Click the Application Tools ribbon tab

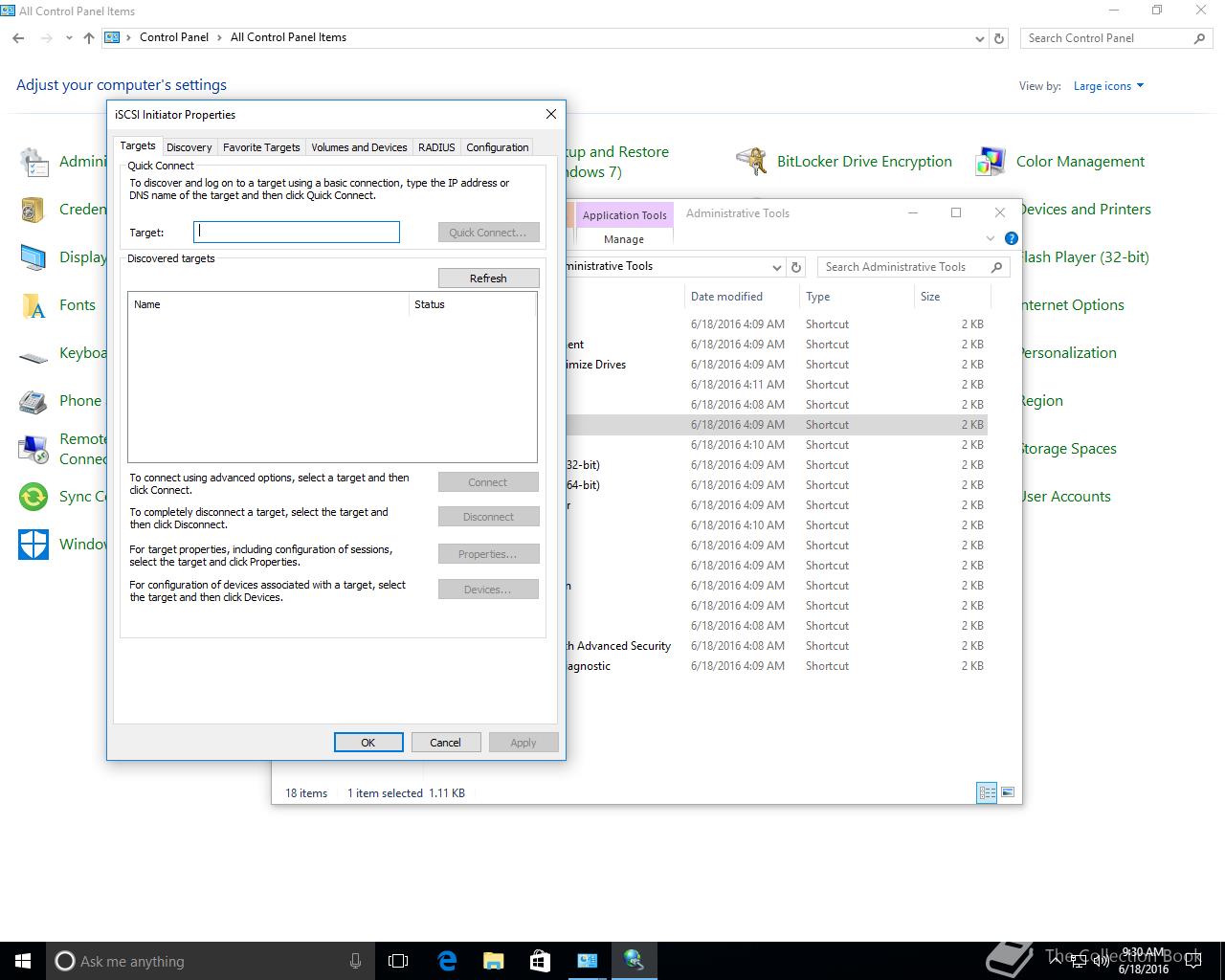pyautogui.click(x=624, y=215)
